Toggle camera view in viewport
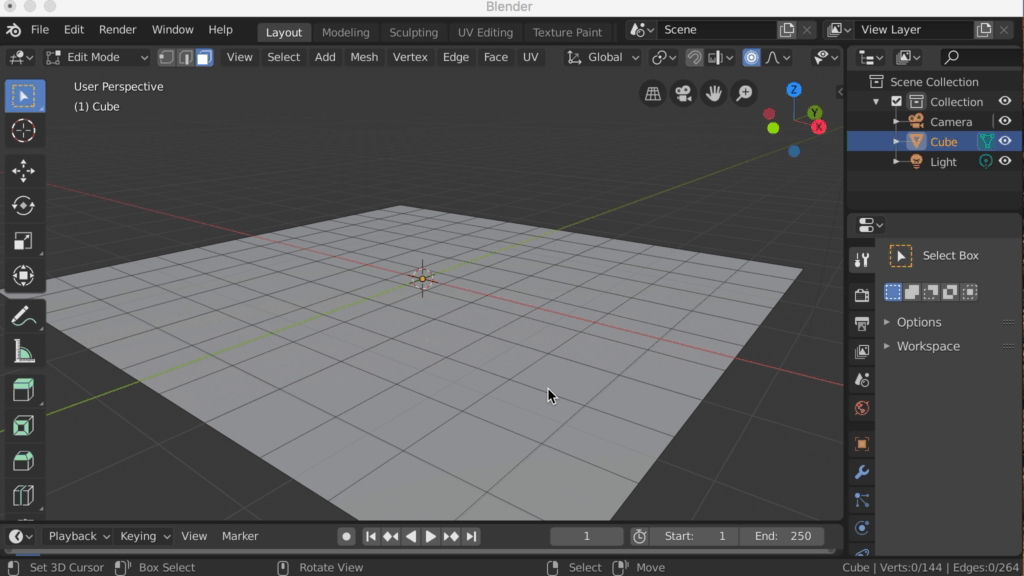The image size is (1024, 576). [683, 94]
